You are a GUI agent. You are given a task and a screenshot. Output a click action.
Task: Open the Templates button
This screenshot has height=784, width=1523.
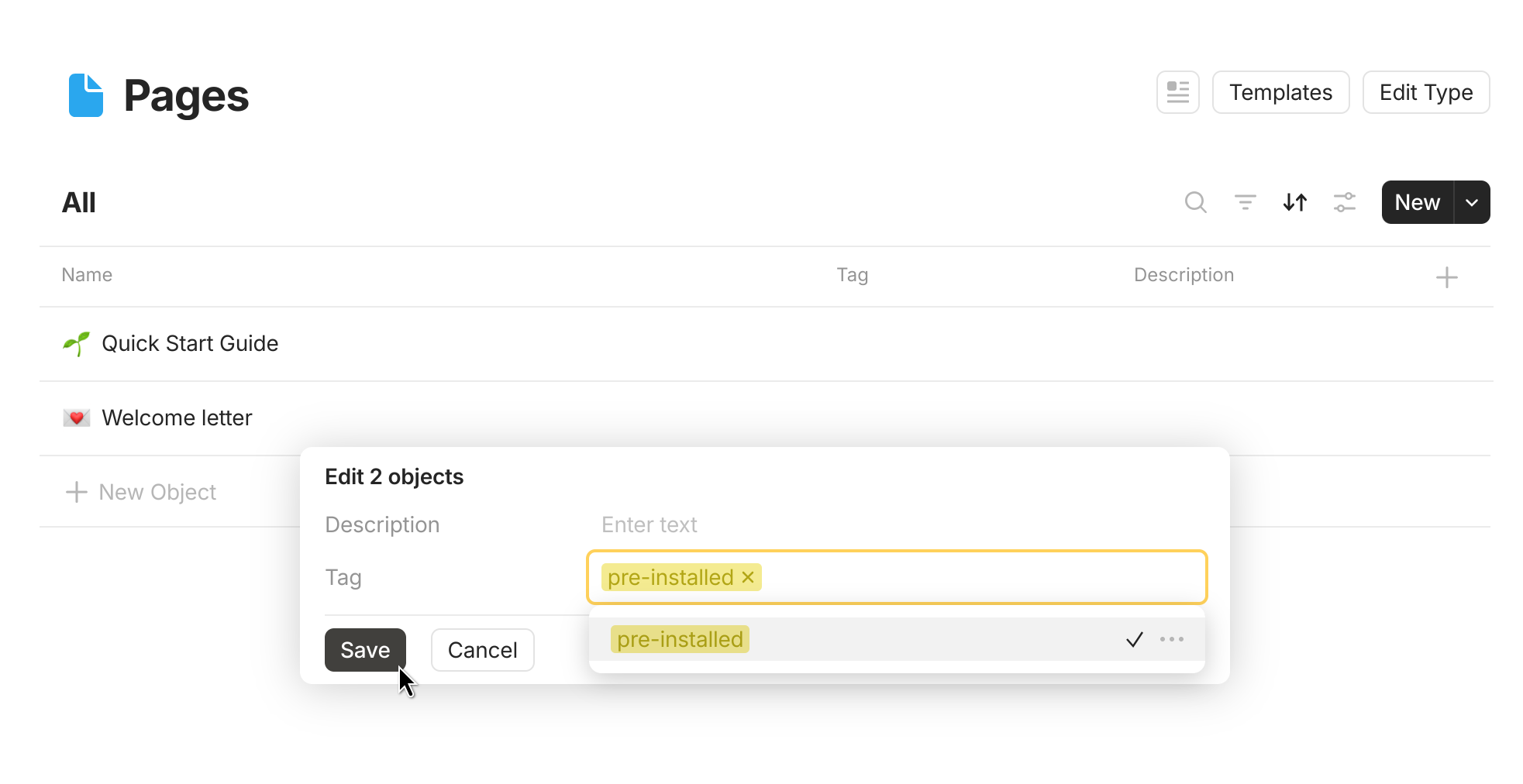point(1280,92)
